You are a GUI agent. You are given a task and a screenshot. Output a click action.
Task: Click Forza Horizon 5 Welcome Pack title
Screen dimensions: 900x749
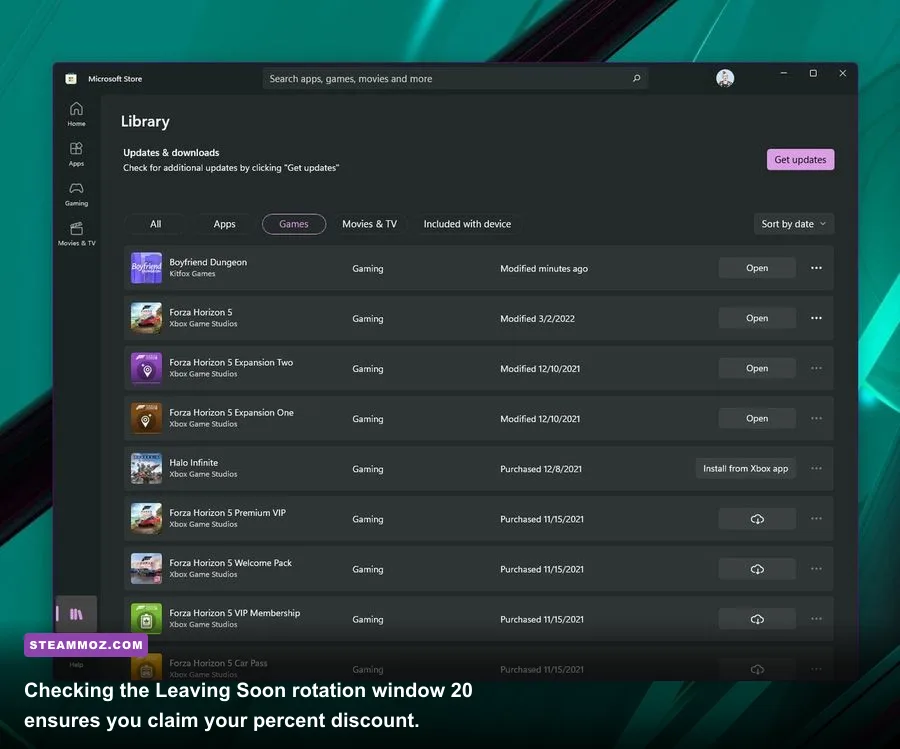(x=230, y=562)
